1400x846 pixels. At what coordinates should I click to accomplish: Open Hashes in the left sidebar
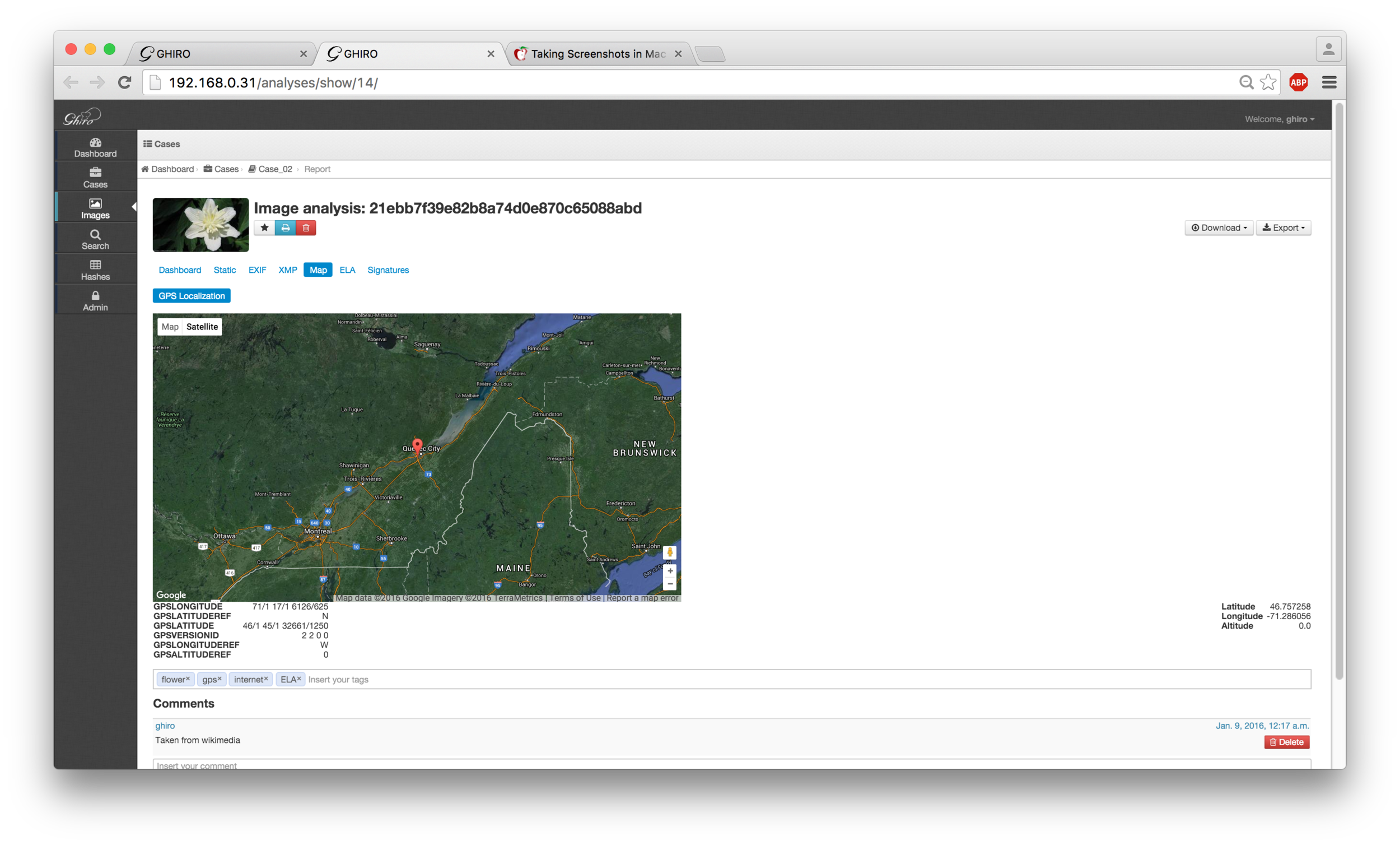[x=95, y=269]
